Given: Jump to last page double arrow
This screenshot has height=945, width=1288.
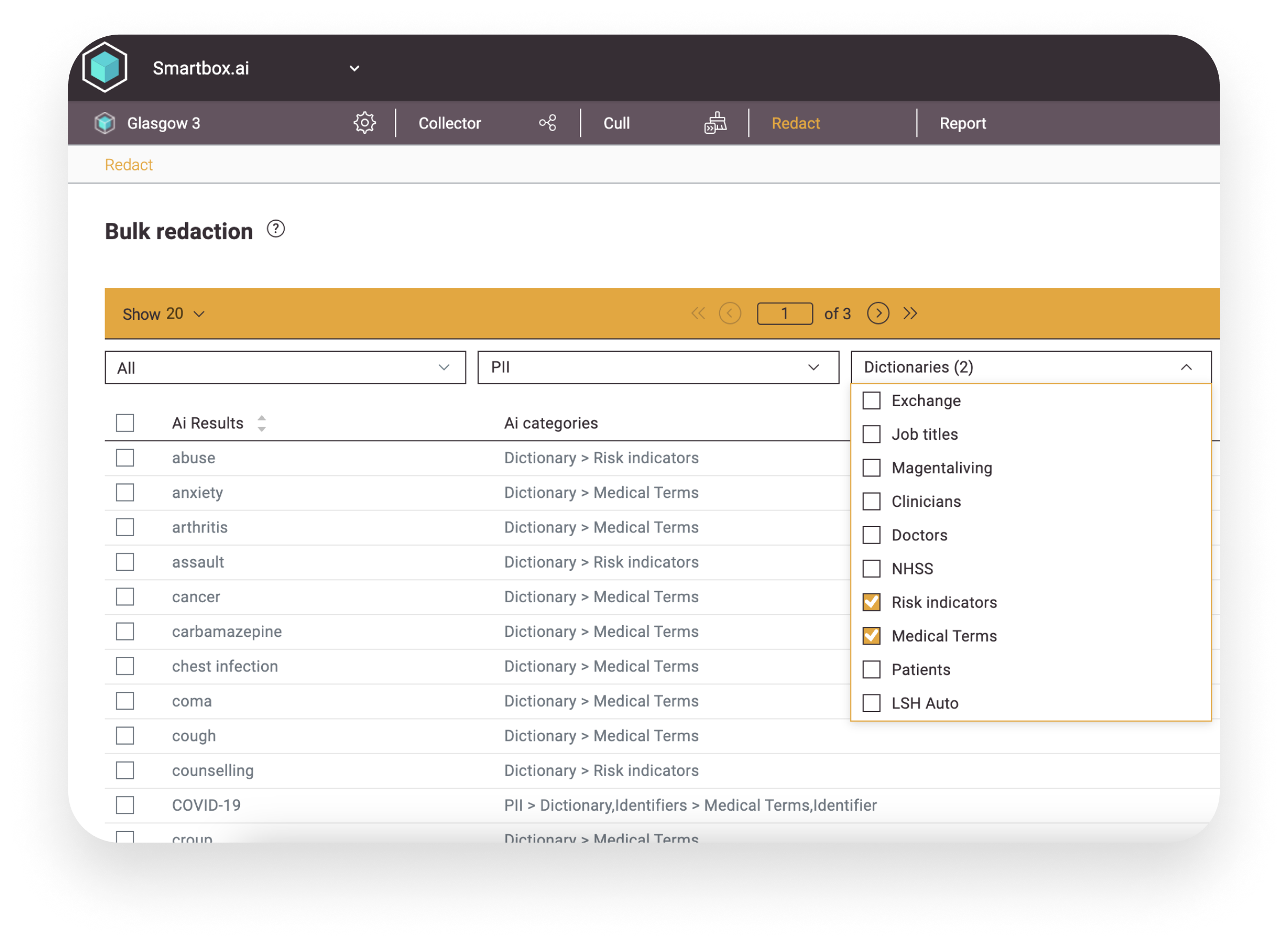Looking at the screenshot, I should [x=910, y=313].
